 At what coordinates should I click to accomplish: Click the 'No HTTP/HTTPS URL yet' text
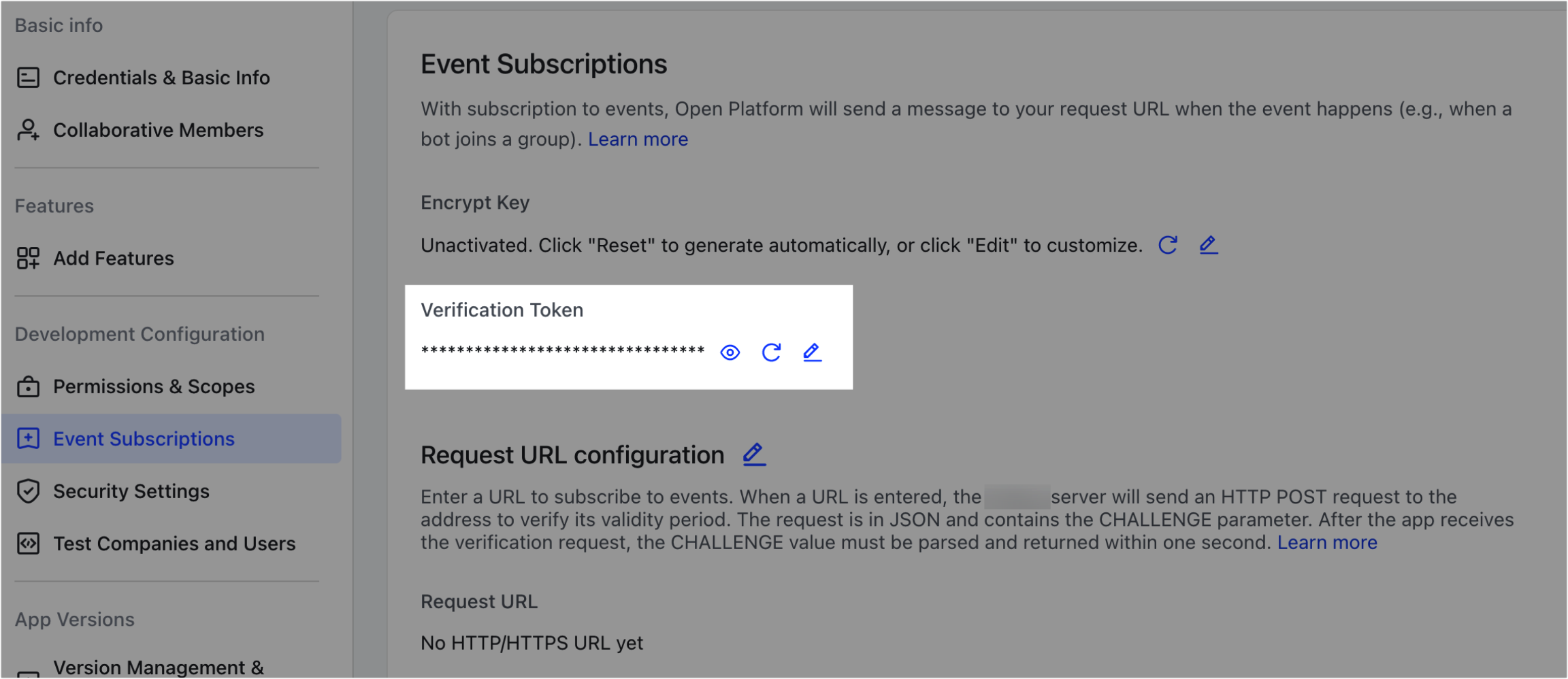coord(532,643)
